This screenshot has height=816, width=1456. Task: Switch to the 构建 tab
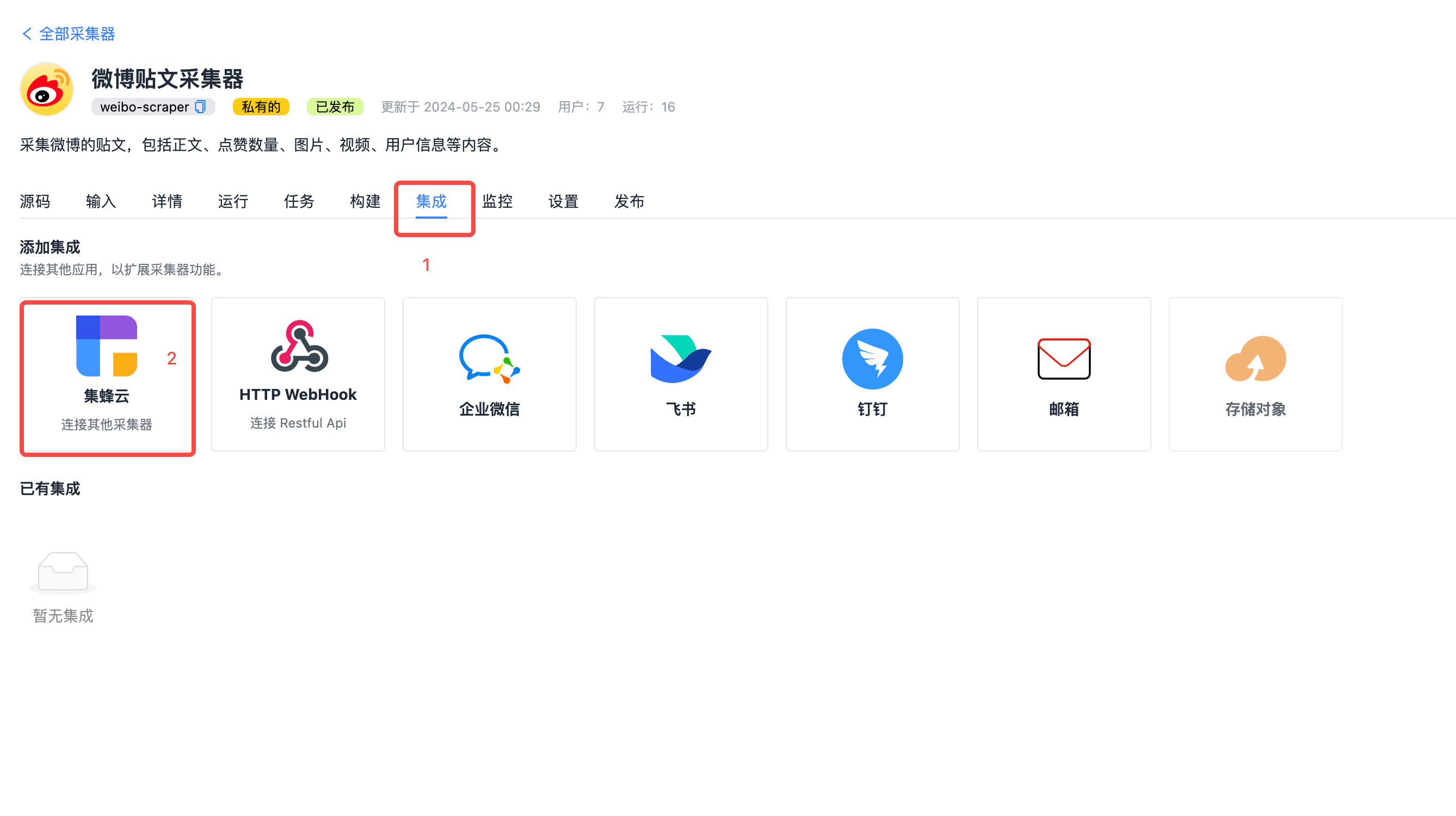pos(366,201)
